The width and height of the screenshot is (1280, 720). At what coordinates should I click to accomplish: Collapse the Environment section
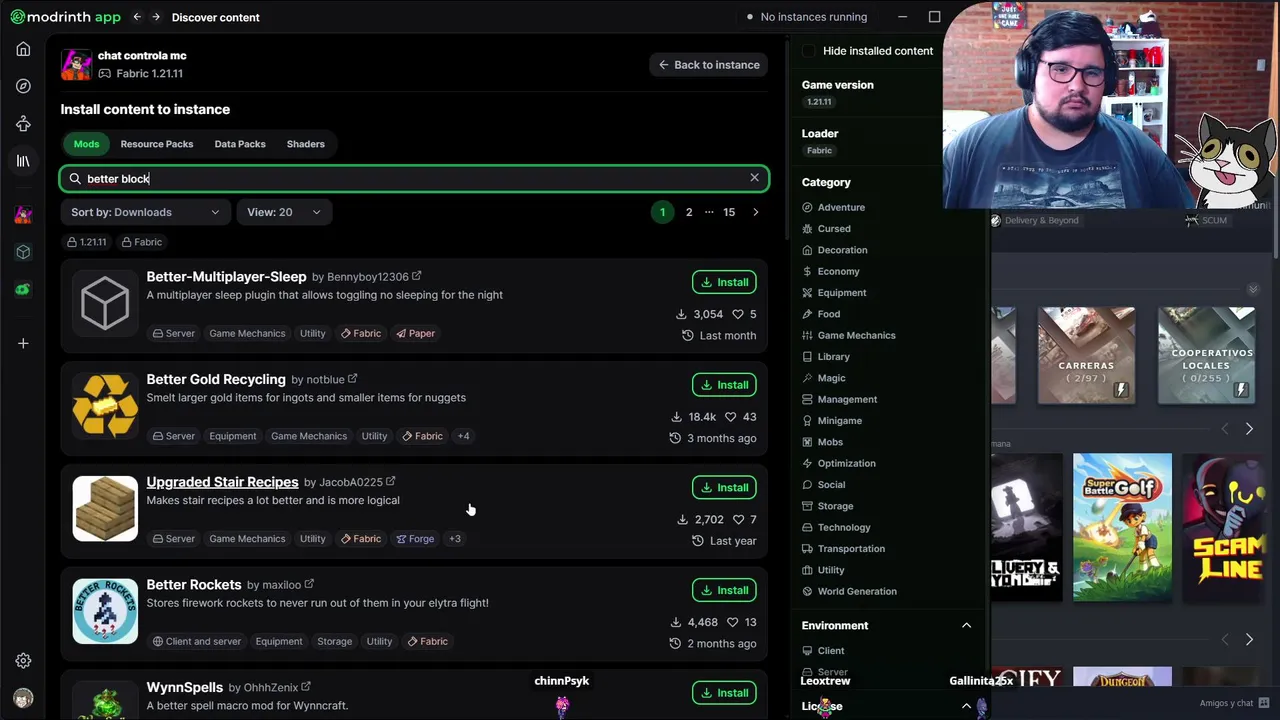[966, 626]
